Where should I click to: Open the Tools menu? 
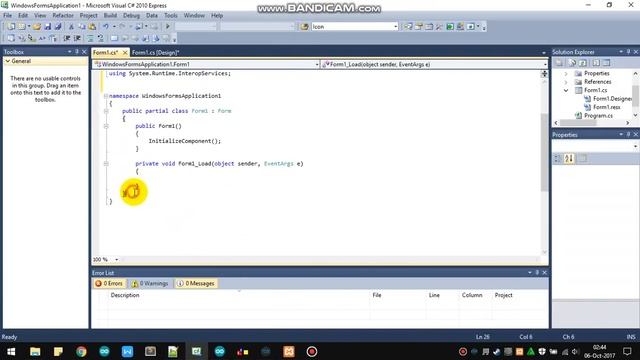coord(171,16)
